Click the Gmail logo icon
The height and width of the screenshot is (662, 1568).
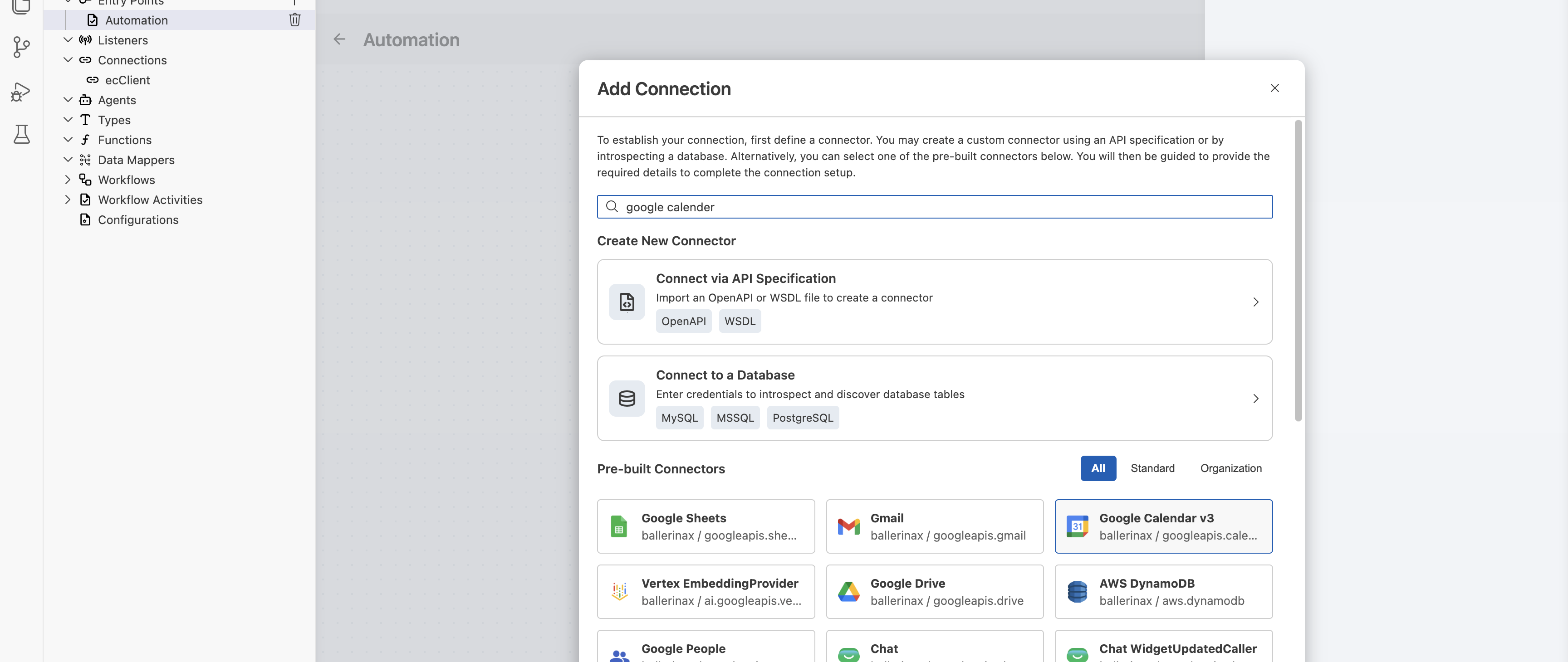[x=848, y=526]
